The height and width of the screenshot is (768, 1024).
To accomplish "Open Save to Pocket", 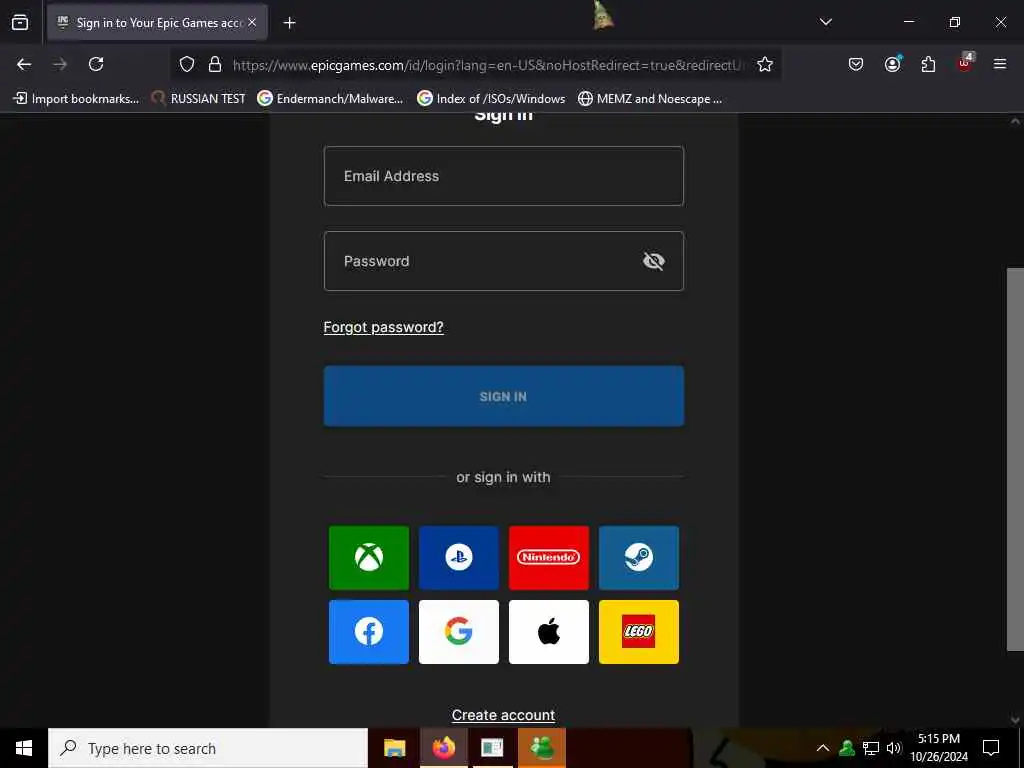I will tap(856, 64).
